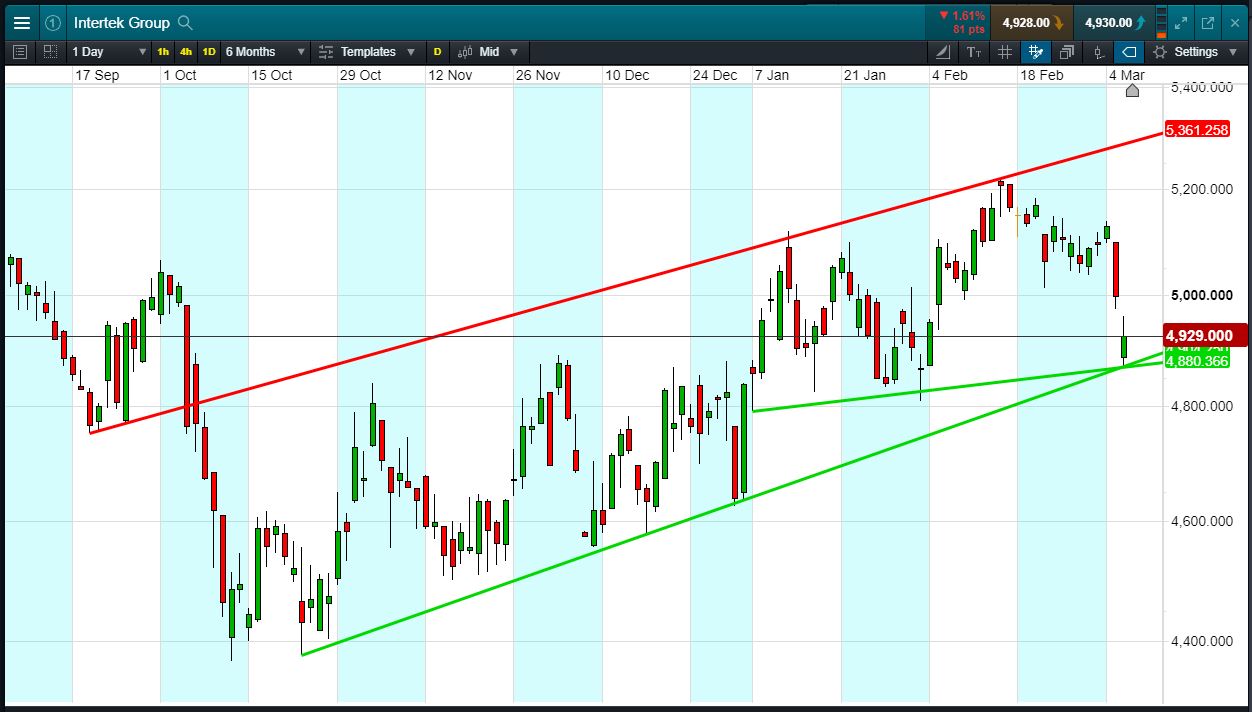
Task: Click the 7 Jan date label
Action: coord(771,75)
